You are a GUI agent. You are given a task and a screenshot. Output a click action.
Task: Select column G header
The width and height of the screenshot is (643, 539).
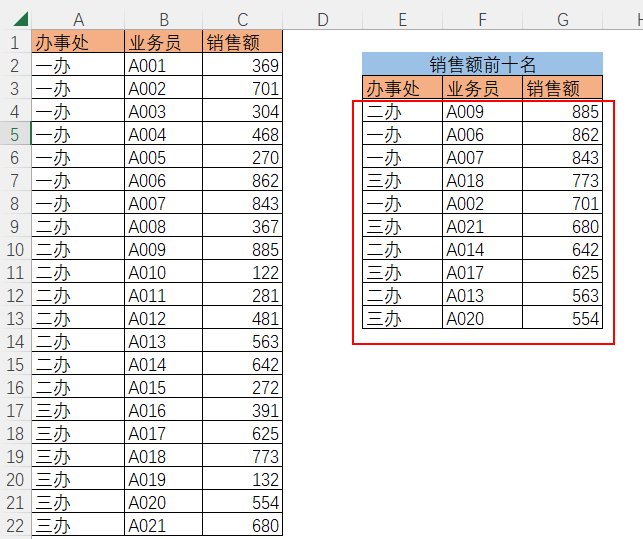coord(563,19)
